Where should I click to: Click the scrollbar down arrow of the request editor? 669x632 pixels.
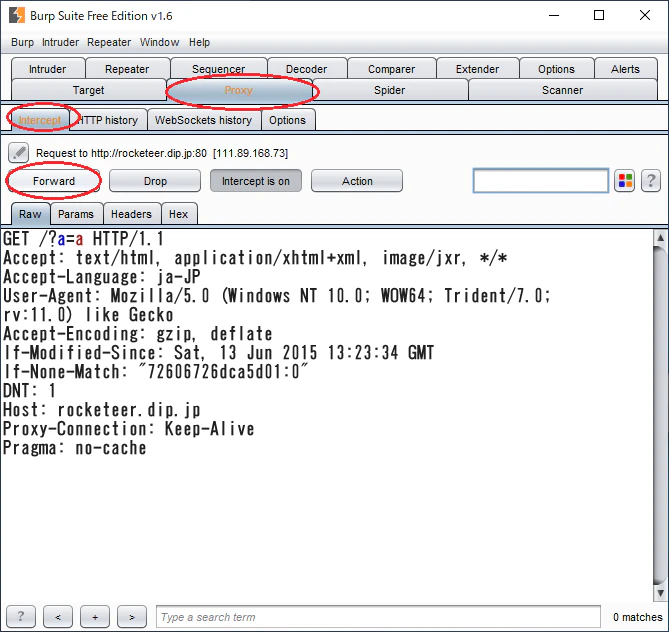[660, 593]
